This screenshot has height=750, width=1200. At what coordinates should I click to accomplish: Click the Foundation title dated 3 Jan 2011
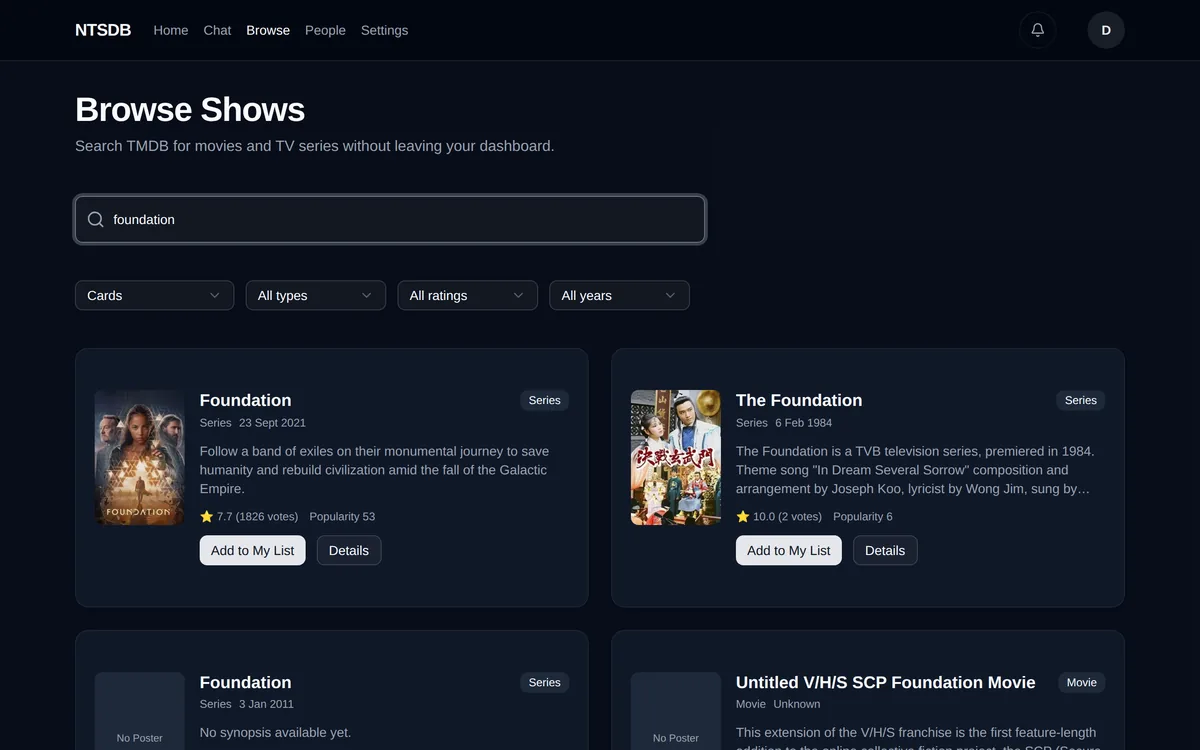[x=246, y=682]
